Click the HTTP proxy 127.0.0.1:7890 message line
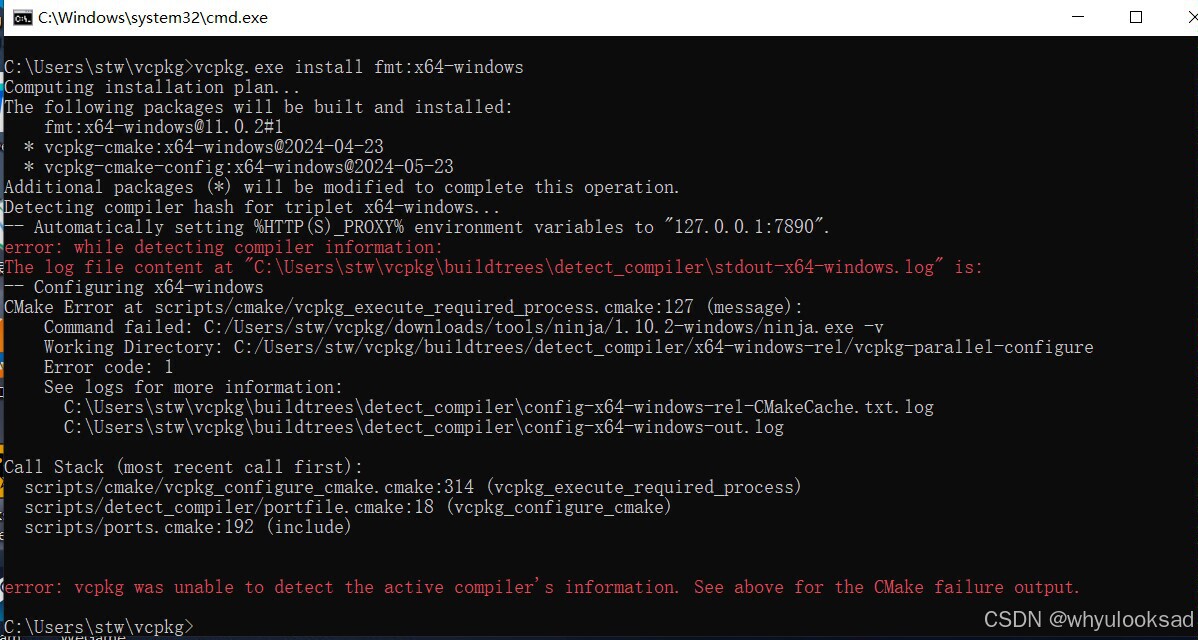The image size is (1198, 640). [415, 227]
